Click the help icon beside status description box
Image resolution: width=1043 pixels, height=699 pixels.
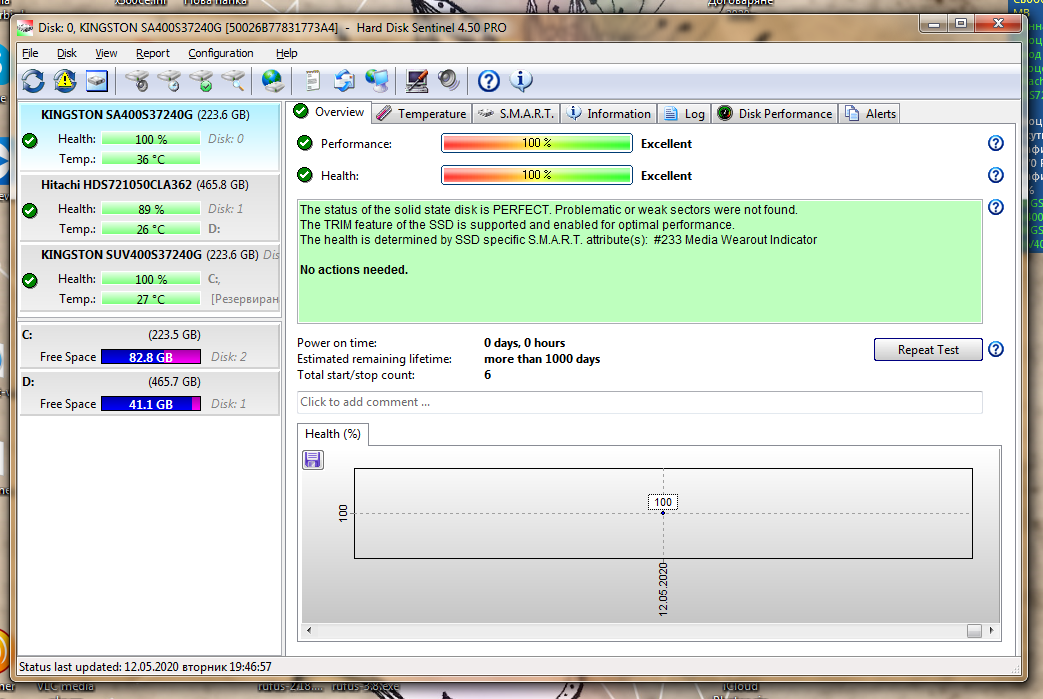(996, 208)
